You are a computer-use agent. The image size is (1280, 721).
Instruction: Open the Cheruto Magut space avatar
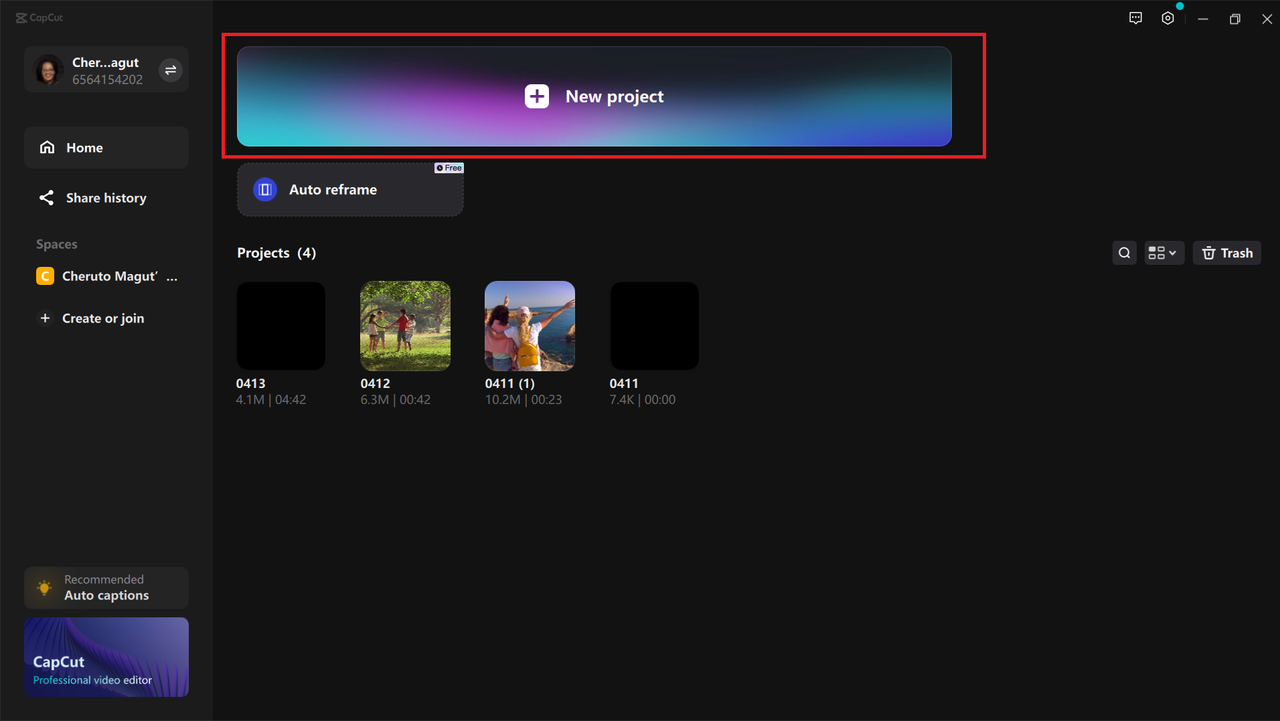tap(44, 275)
